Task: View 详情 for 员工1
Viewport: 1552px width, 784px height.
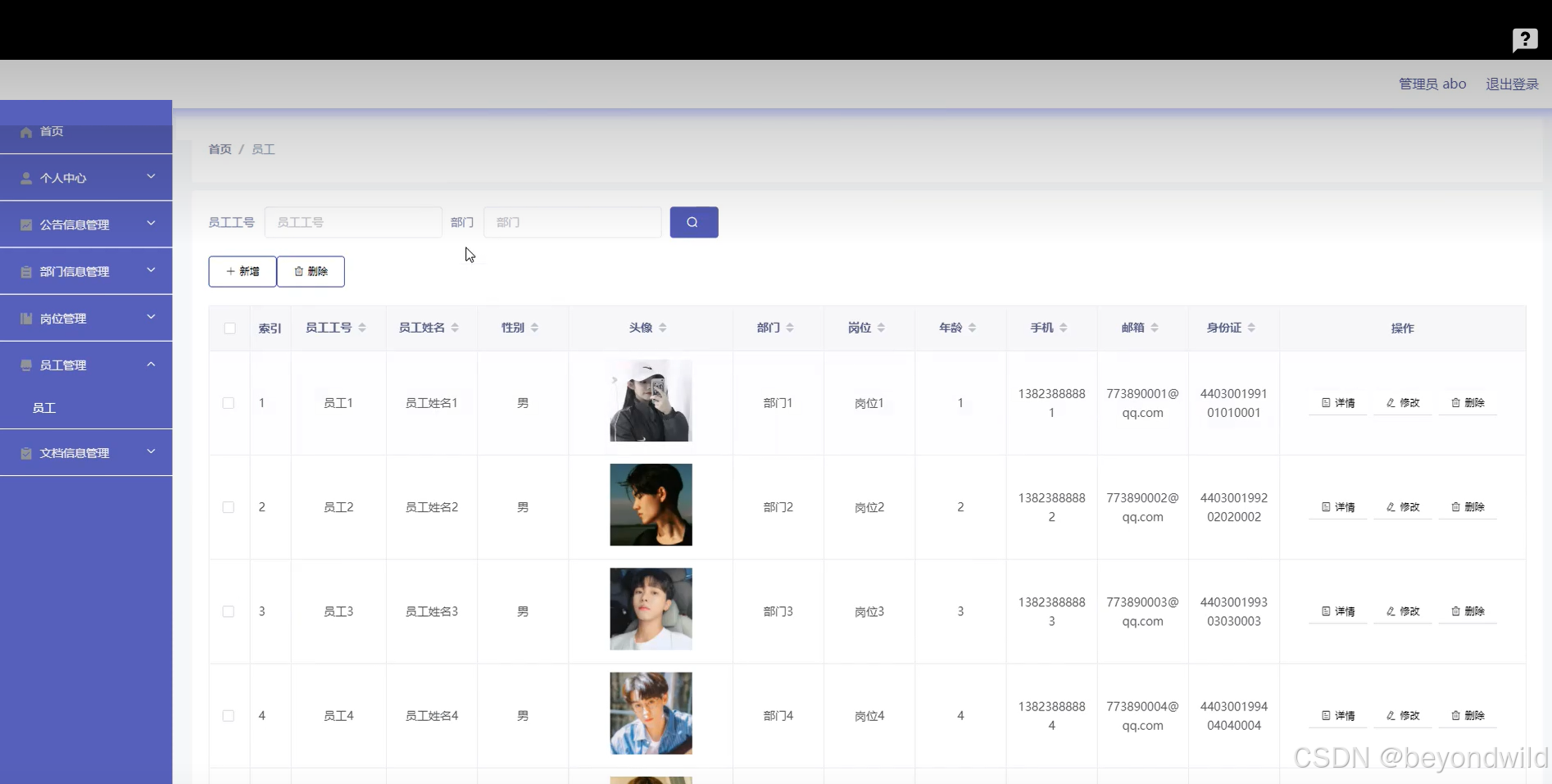Action: pyautogui.click(x=1338, y=403)
